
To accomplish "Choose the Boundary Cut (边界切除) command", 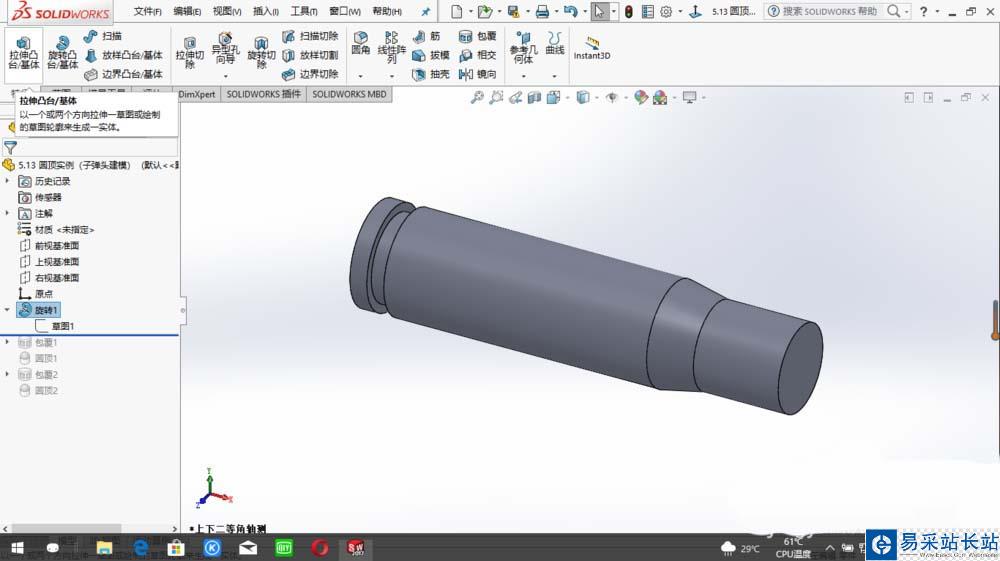I will (x=311, y=75).
